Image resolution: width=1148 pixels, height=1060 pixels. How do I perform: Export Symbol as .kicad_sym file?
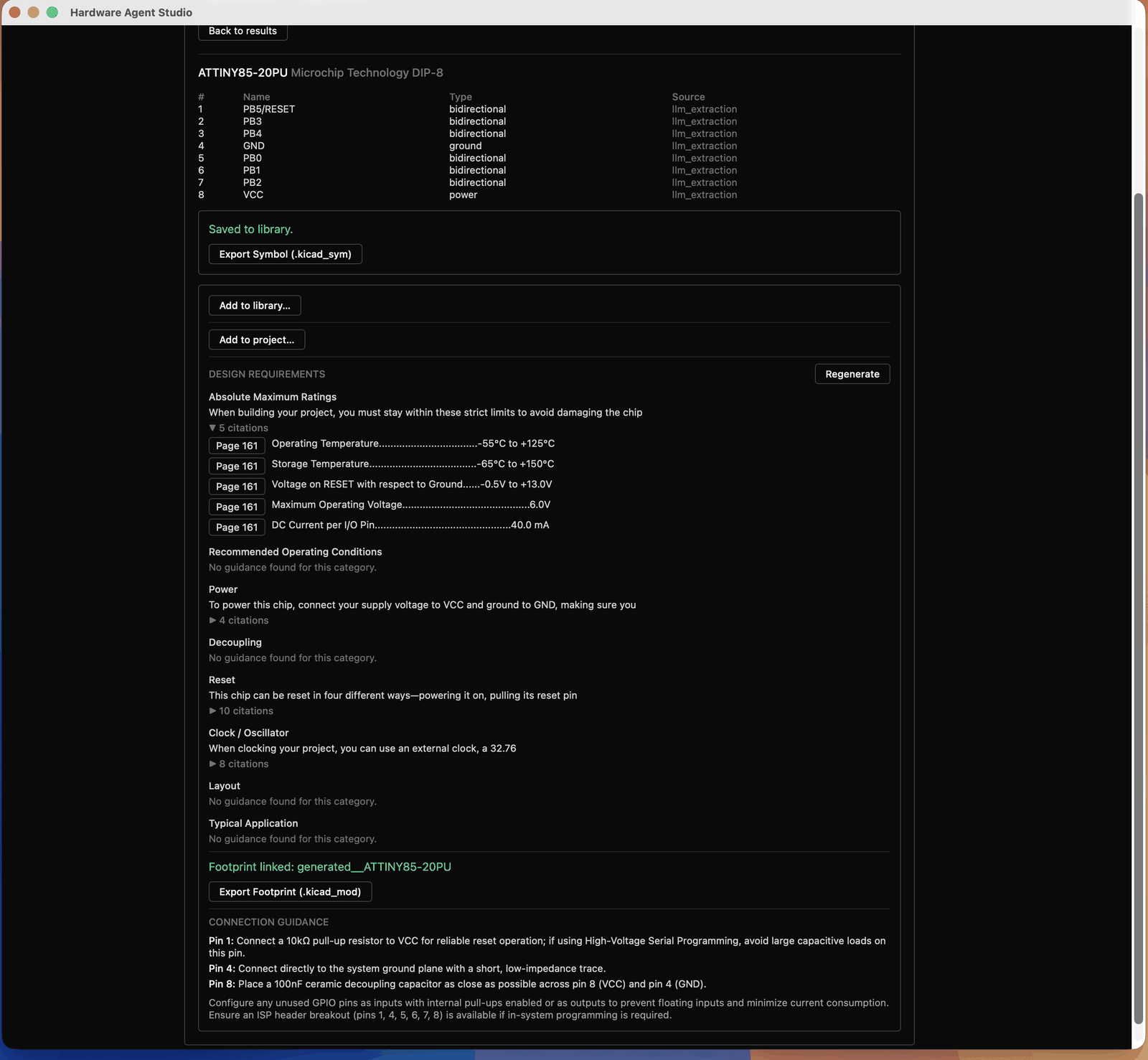click(285, 254)
